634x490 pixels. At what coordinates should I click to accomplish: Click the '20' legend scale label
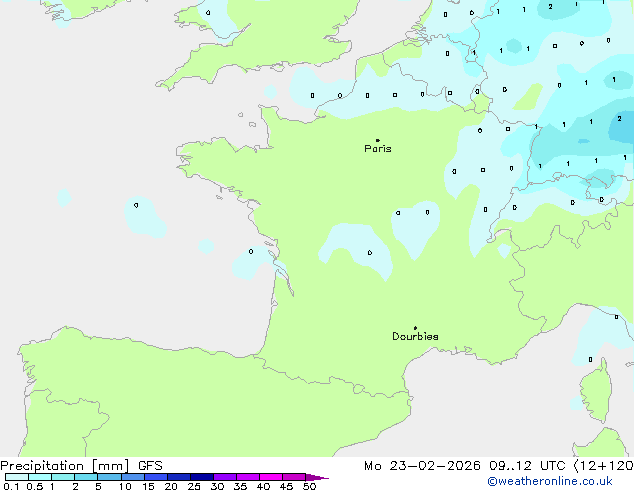tap(171, 486)
